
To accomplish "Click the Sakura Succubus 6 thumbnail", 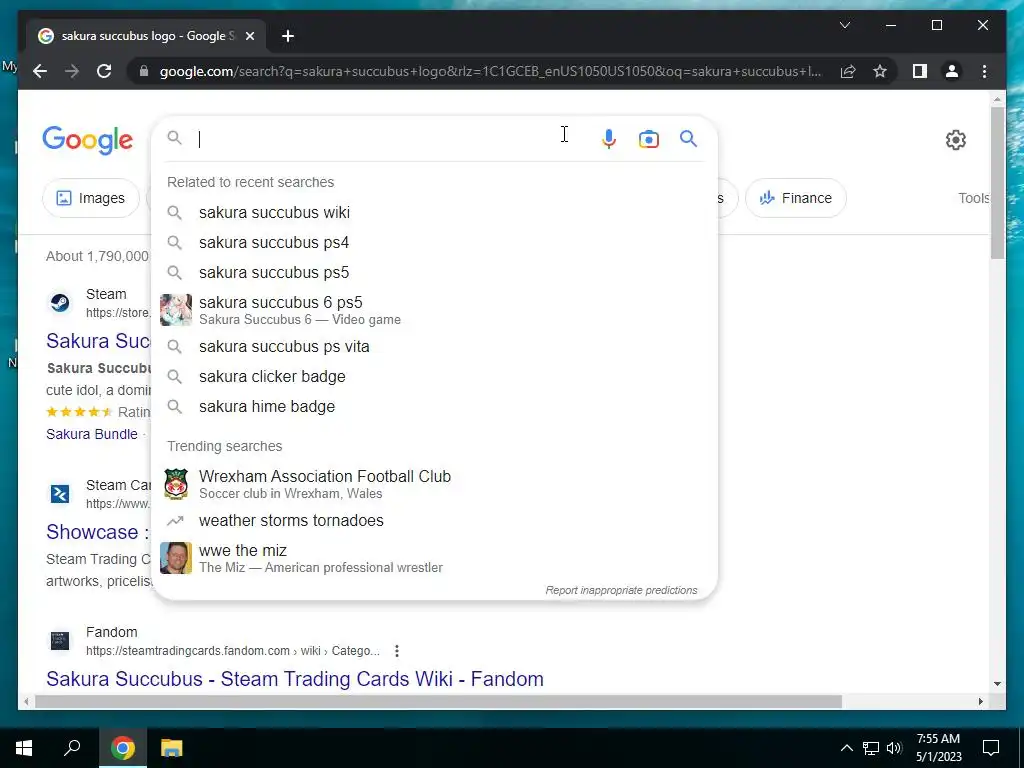I will (176, 310).
